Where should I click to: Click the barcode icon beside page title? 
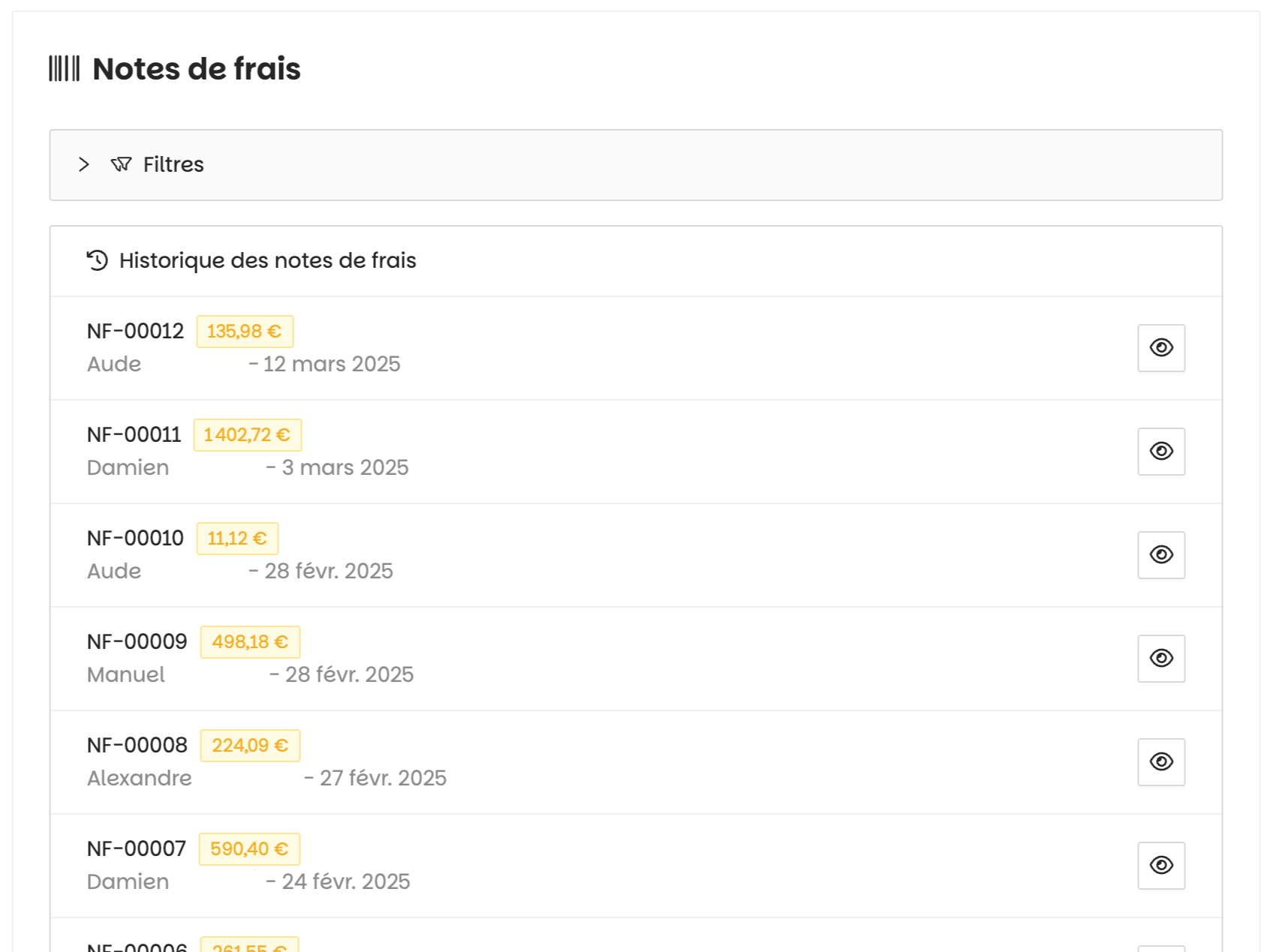(65, 68)
